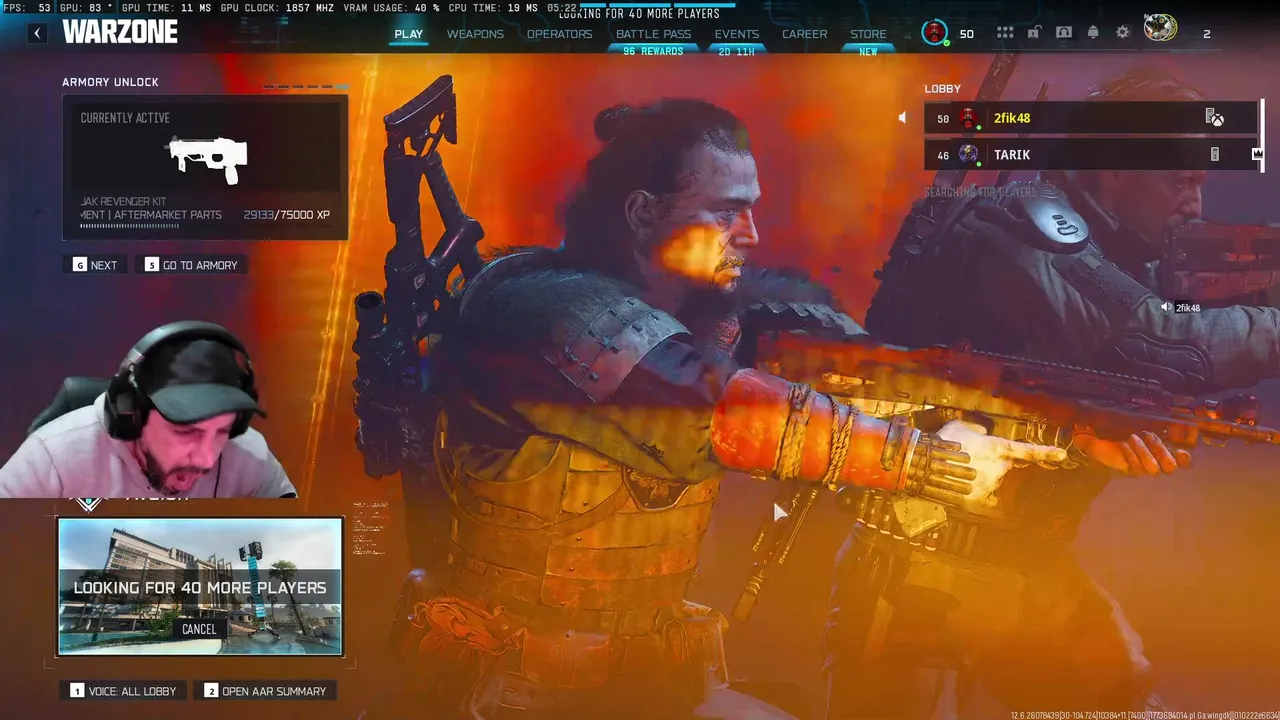The height and width of the screenshot is (720, 1280).
Task: Click top LOOKING FOR 40 MORE PLAYERS banner
Action: 639,14
